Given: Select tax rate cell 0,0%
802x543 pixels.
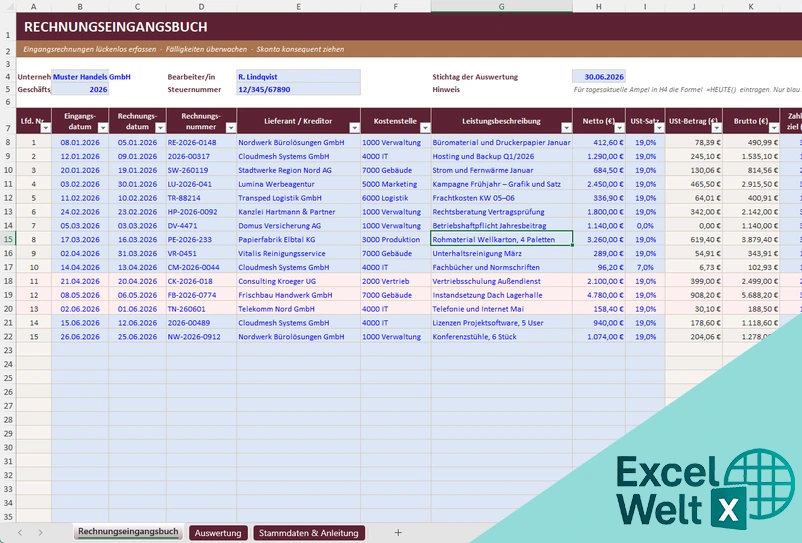Looking at the screenshot, I should pos(645,225).
